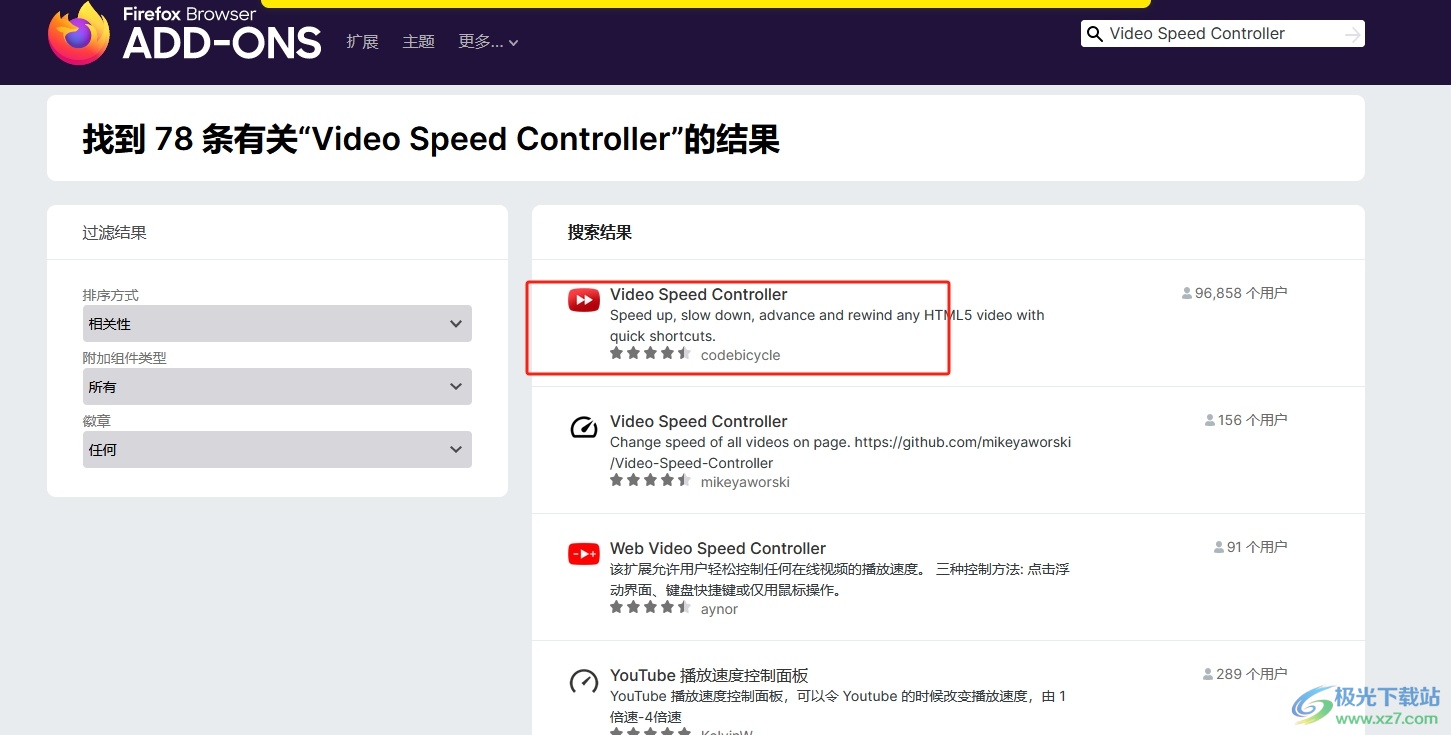Open the 排序方式 dropdown set to 相关性
The image size is (1451, 735).
pyautogui.click(x=277, y=324)
